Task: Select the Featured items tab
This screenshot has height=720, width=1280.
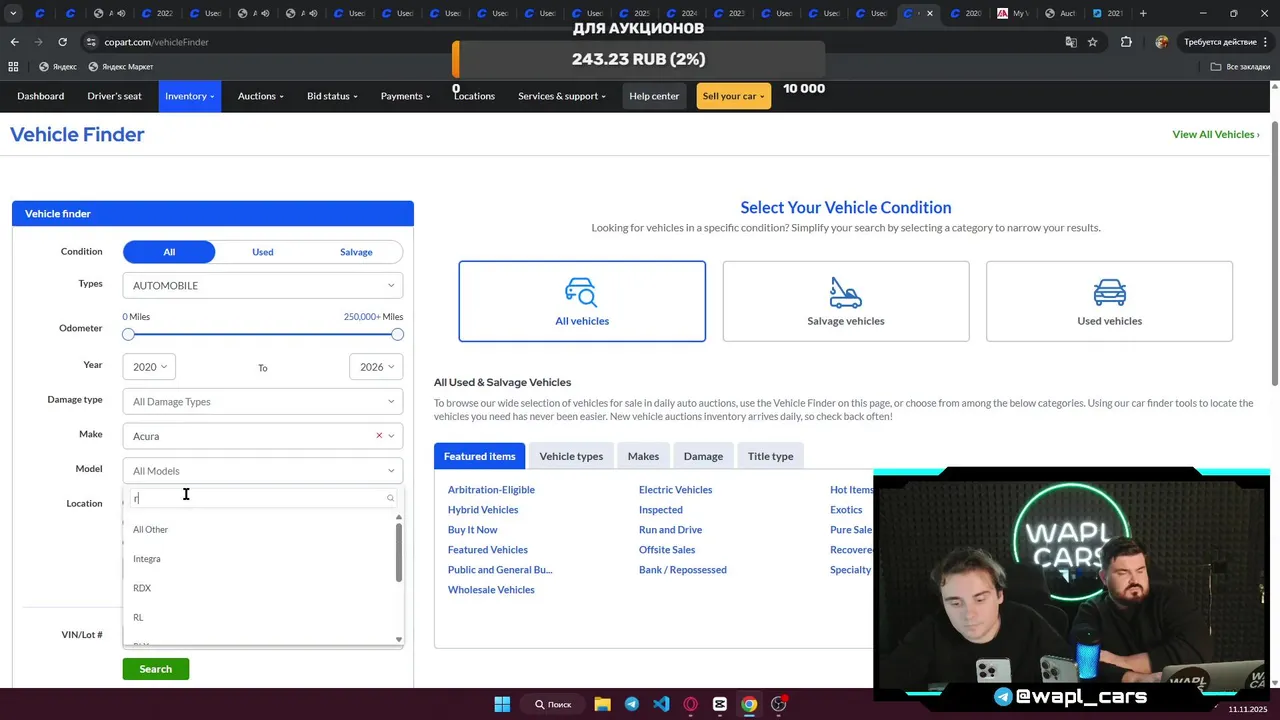Action: pos(480,456)
